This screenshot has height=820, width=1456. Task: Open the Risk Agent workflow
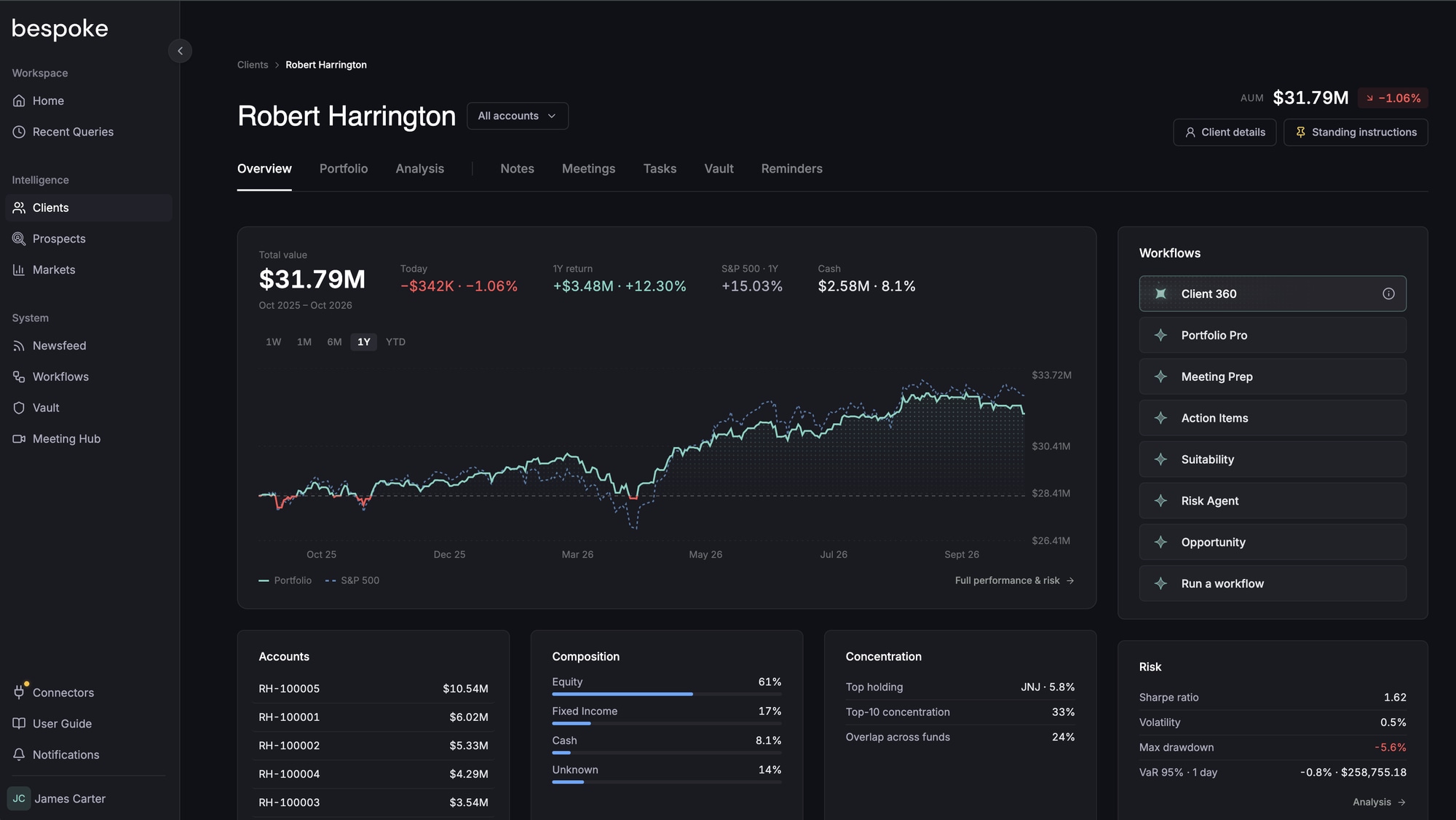click(1273, 501)
